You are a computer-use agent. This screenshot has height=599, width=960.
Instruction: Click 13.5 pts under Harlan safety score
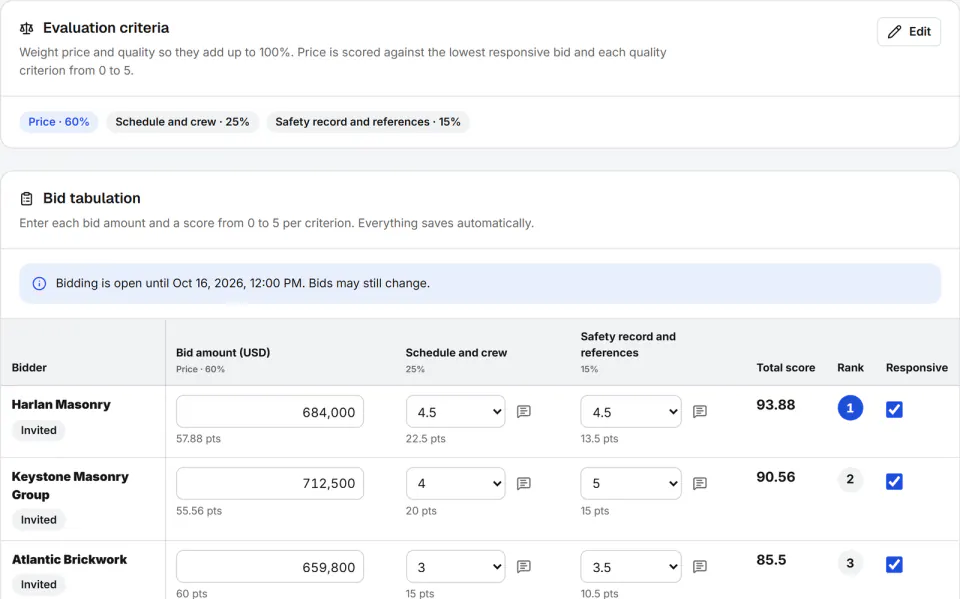599,439
